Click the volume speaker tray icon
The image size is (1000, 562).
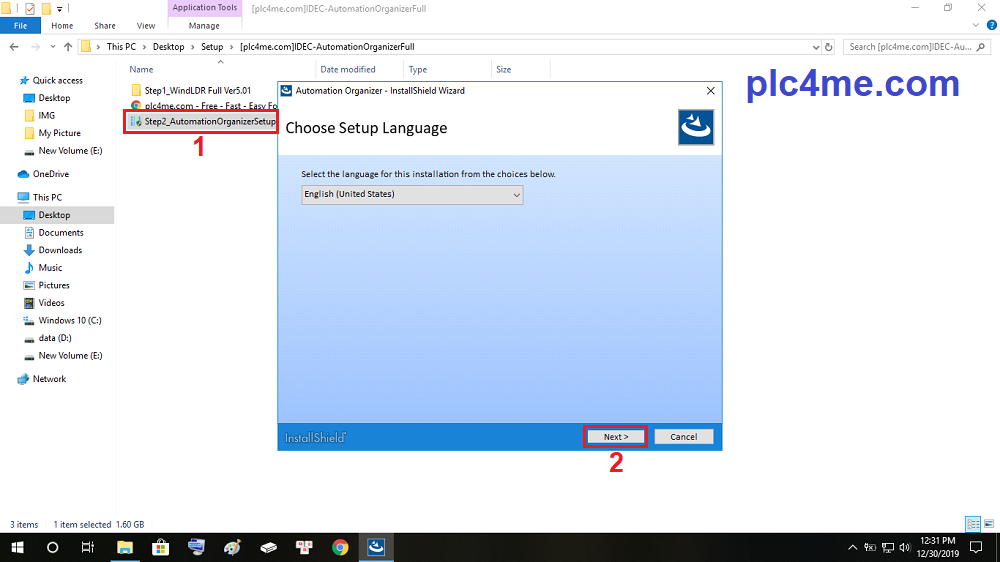(x=906, y=547)
